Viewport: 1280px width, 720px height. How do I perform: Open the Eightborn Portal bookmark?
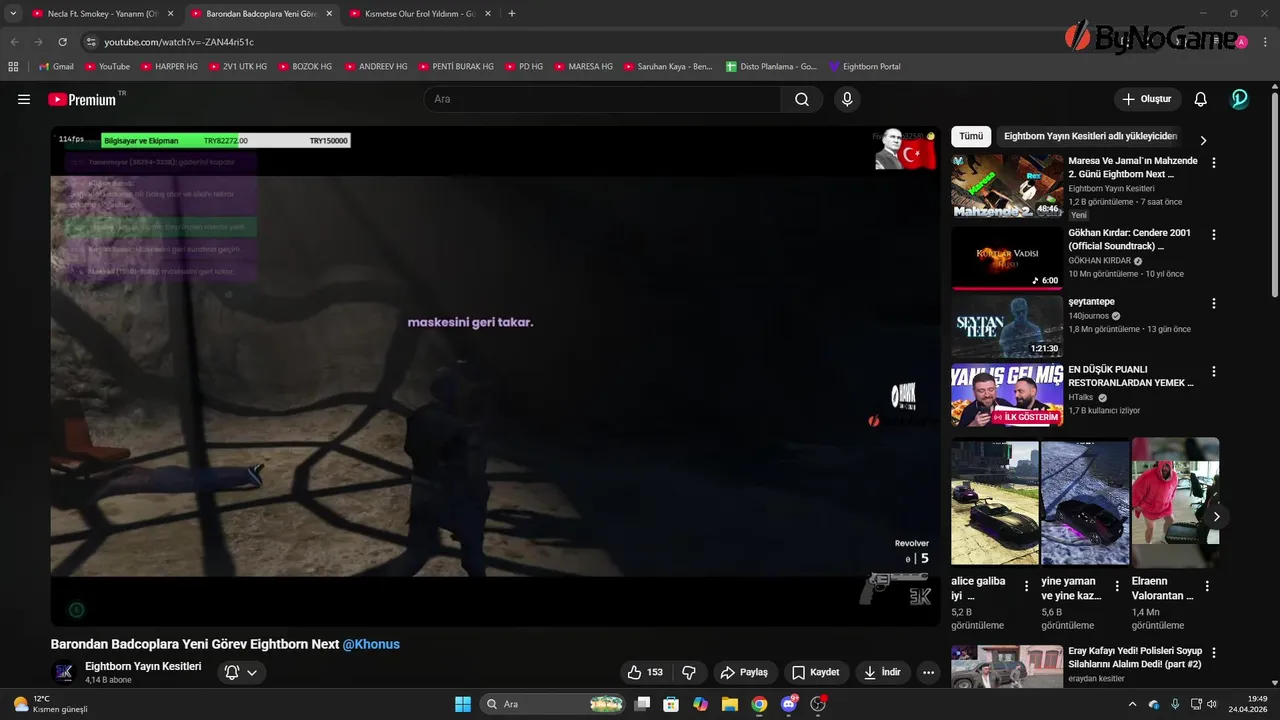click(864, 67)
